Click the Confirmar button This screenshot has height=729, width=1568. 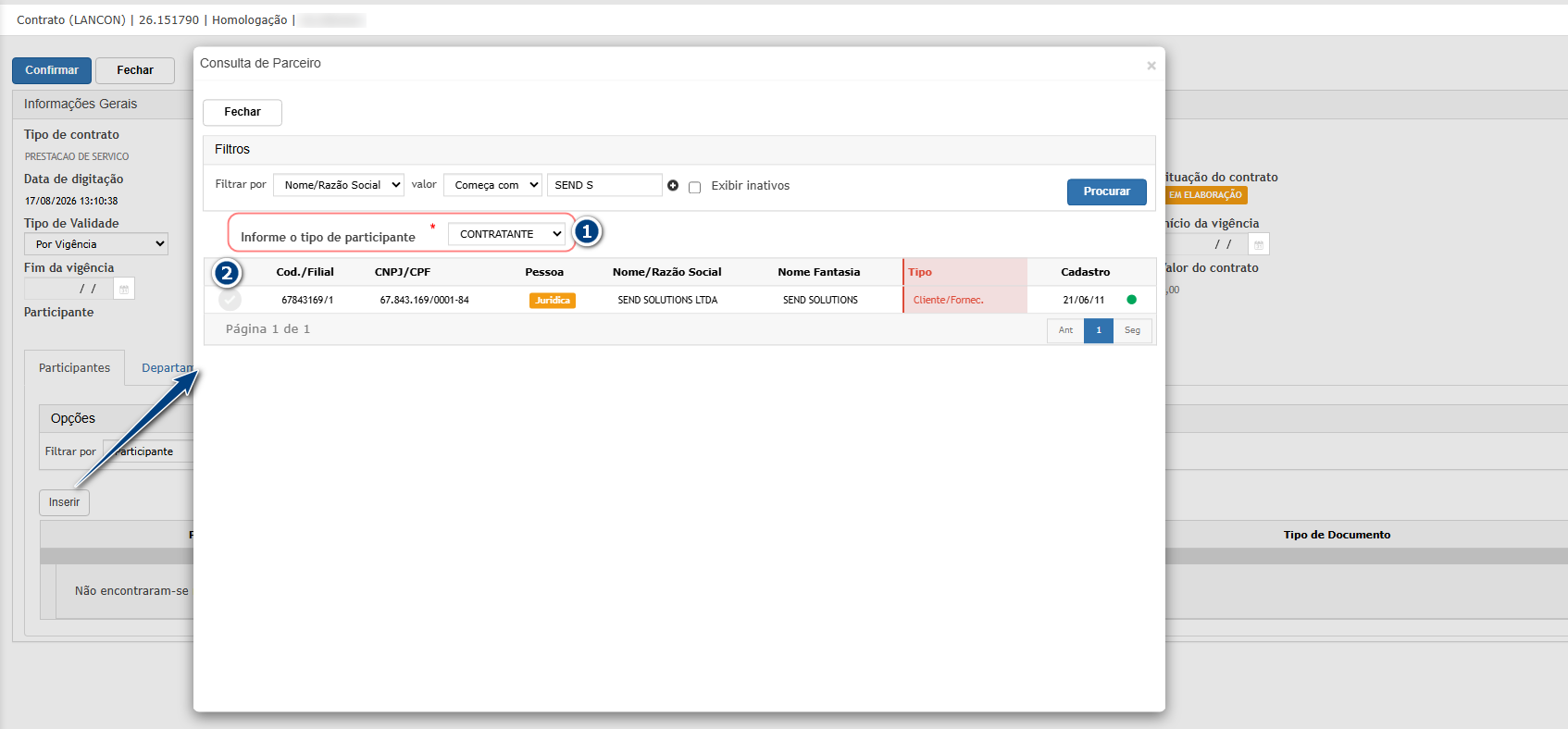click(52, 70)
